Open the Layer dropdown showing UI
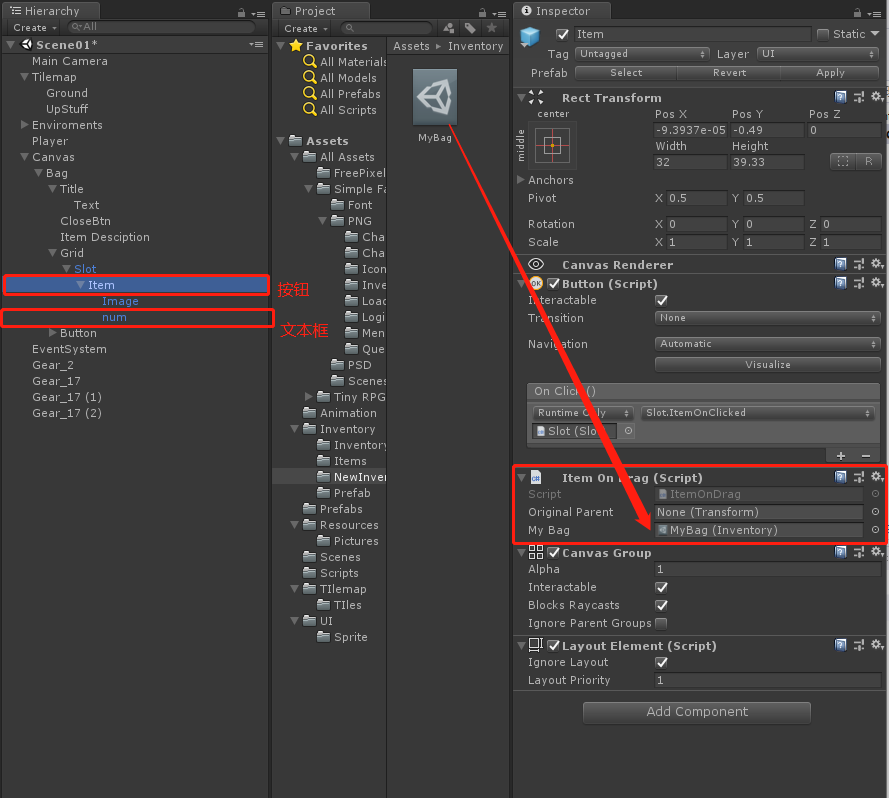The height and width of the screenshot is (798, 889). [x=817, y=54]
